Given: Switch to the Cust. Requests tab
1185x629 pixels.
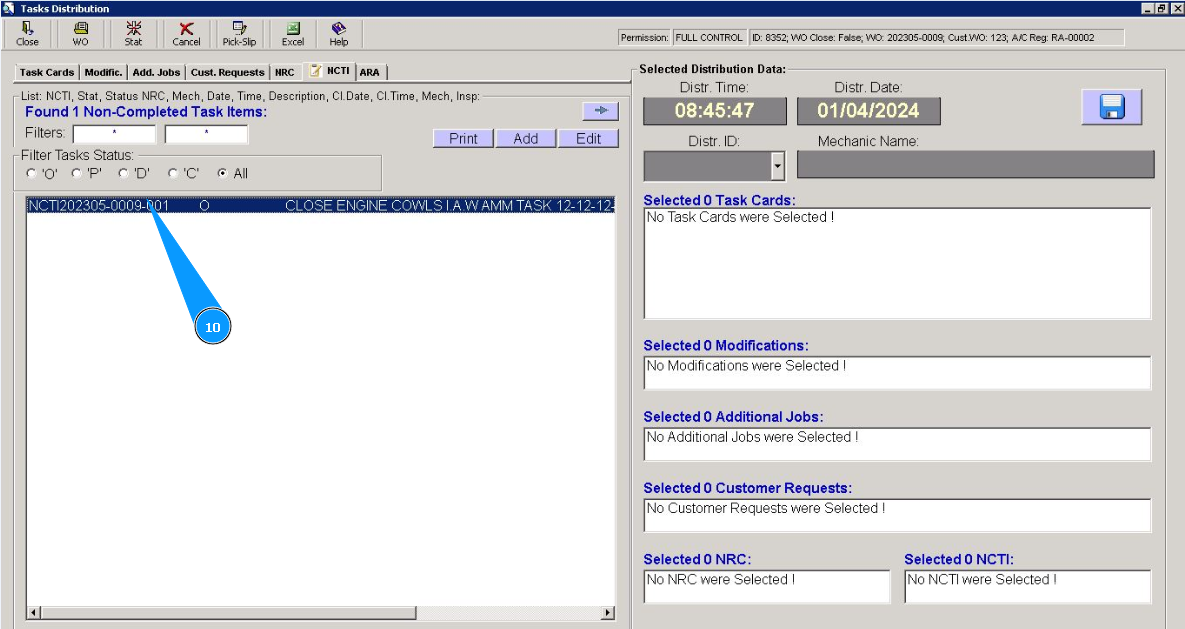Looking at the screenshot, I should [227, 73].
